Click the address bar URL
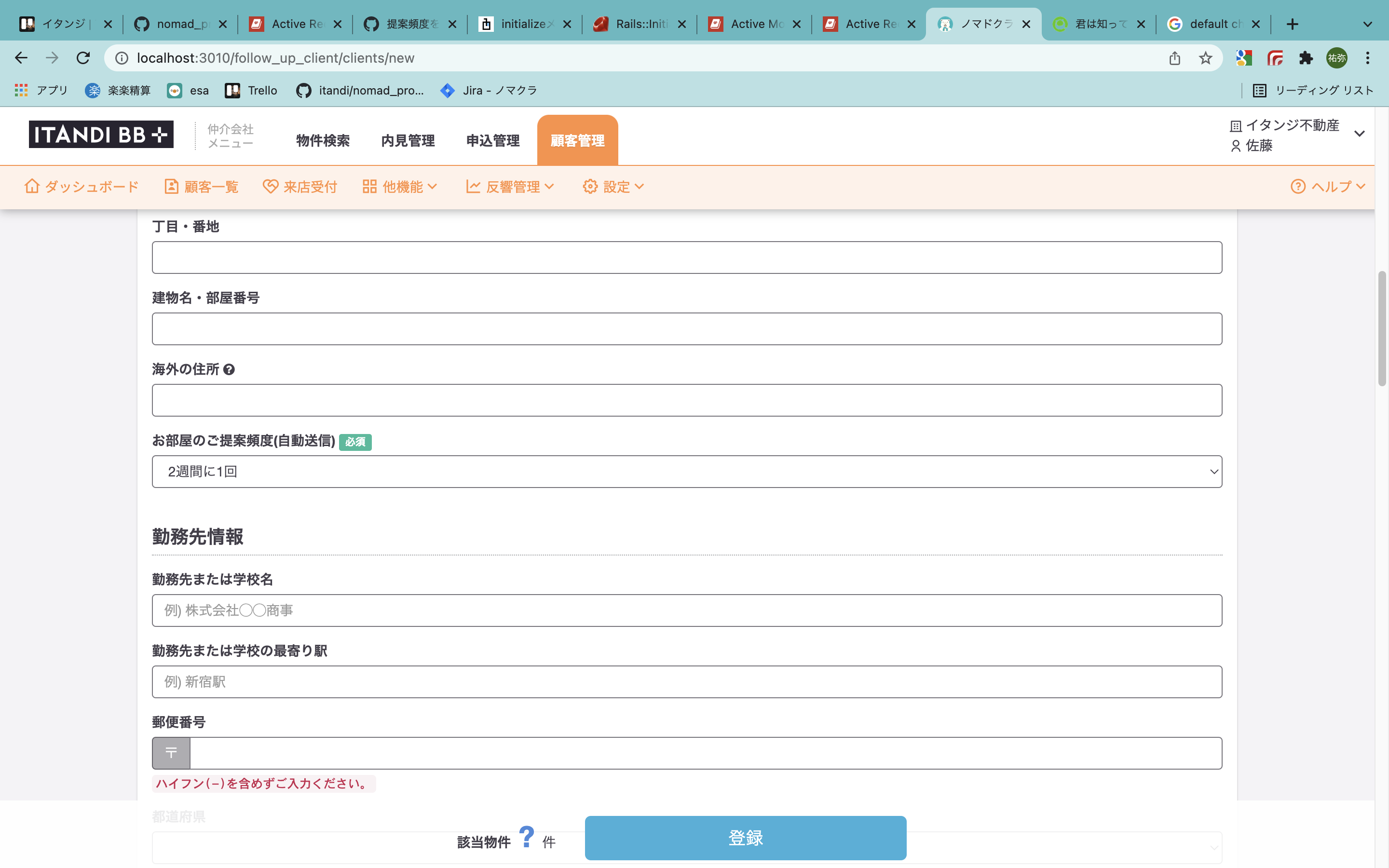 [x=275, y=58]
